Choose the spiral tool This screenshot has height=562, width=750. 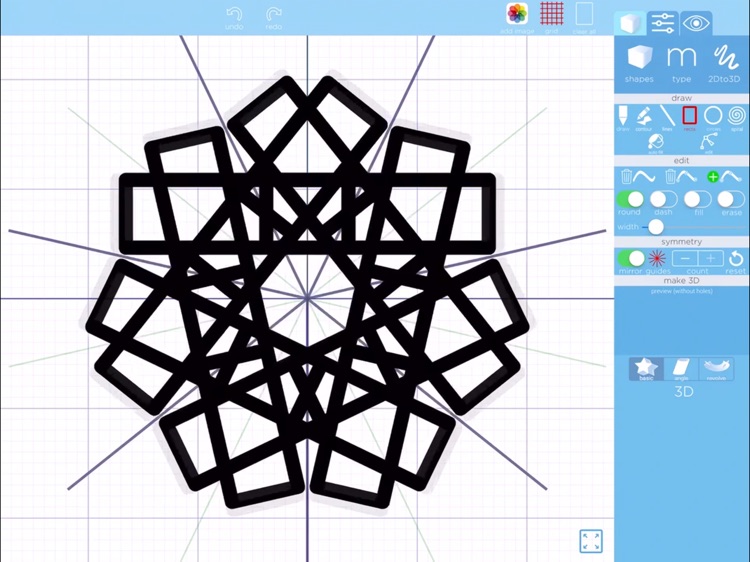[x=737, y=118]
